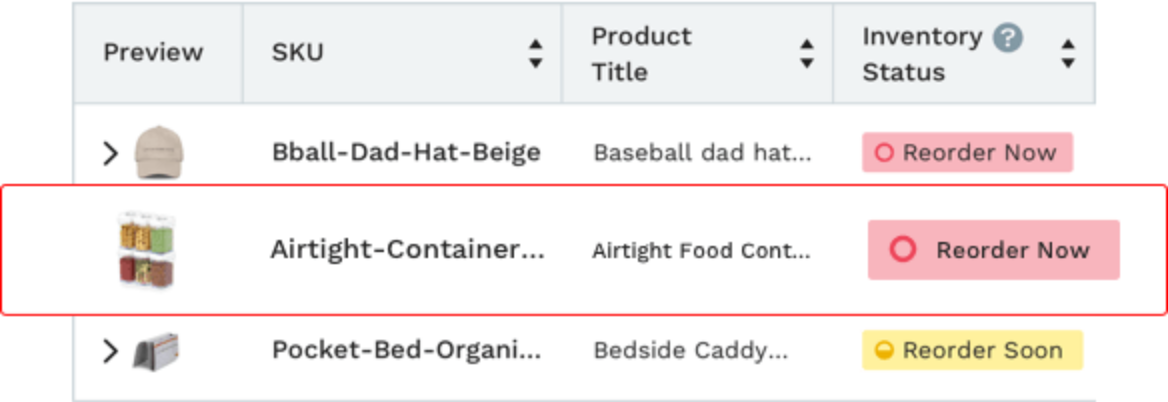
Task: Click the Baseball dad hat product title
Action: pyautogui.click(x=702, y=153)
